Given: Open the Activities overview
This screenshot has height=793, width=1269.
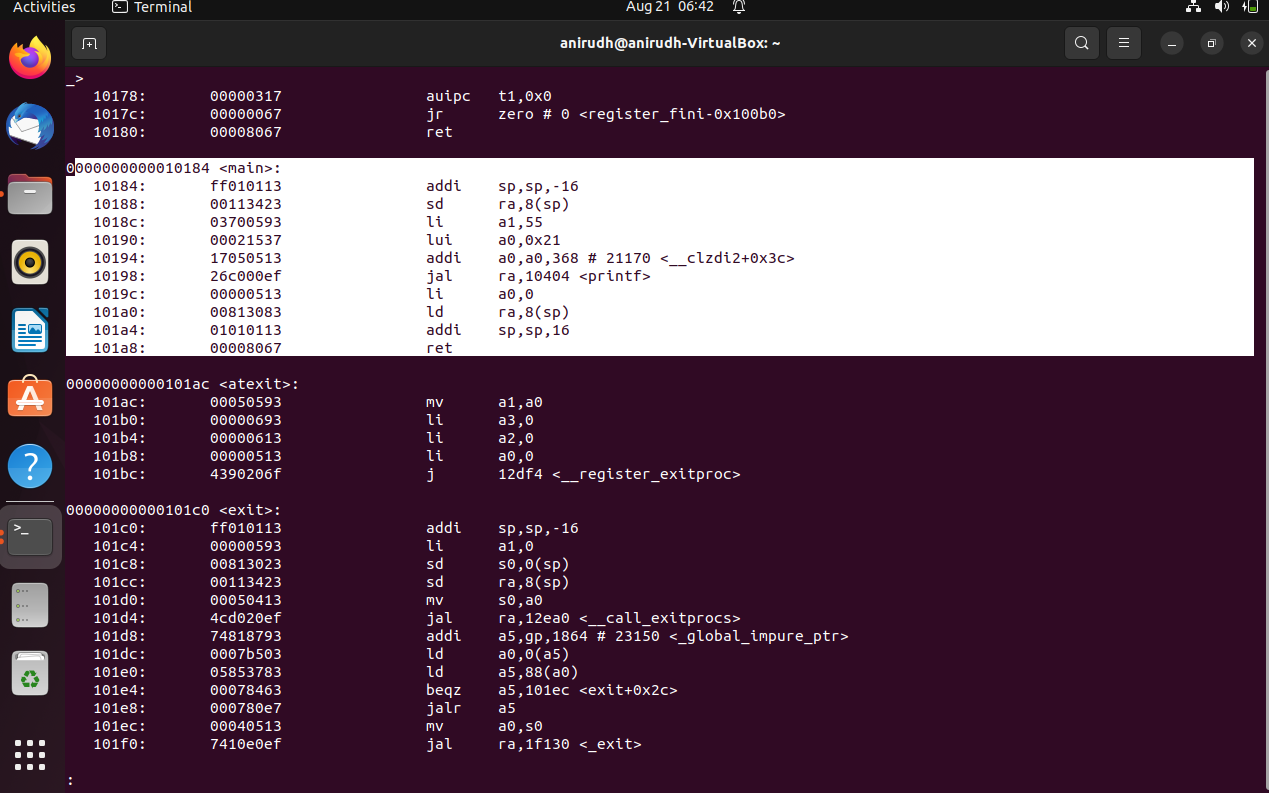Looking at the screenshot, I should pos(44,7).
